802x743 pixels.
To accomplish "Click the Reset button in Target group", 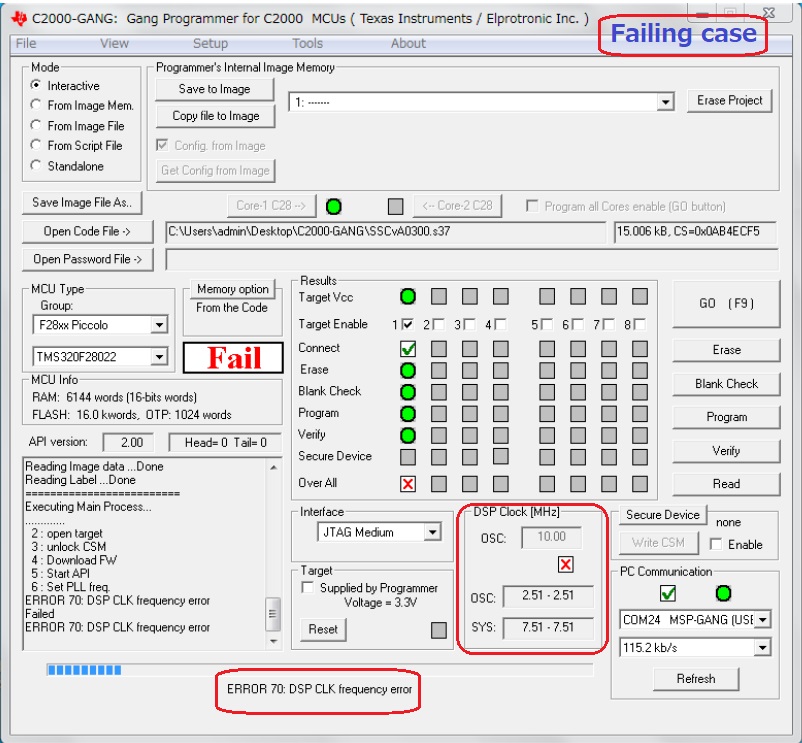I will (x=323, y=629).
